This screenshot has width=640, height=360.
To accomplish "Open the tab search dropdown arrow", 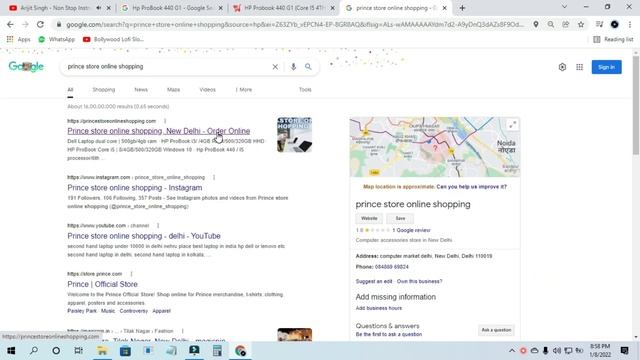I will coord(564,7).
